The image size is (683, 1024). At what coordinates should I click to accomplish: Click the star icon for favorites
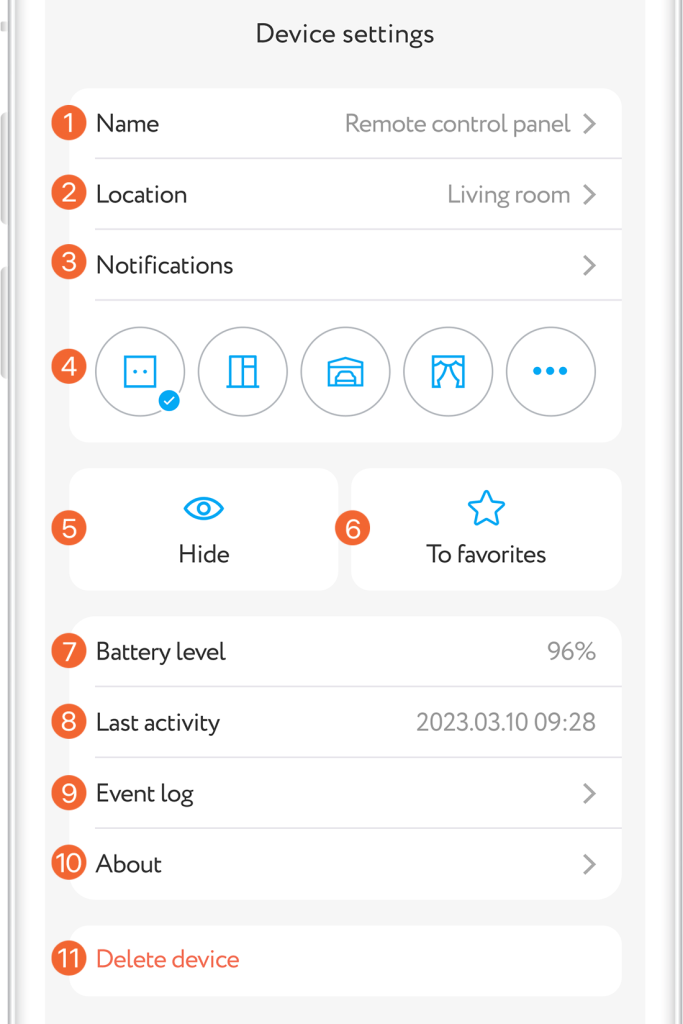pyautogui.click(x=486, y=509)
